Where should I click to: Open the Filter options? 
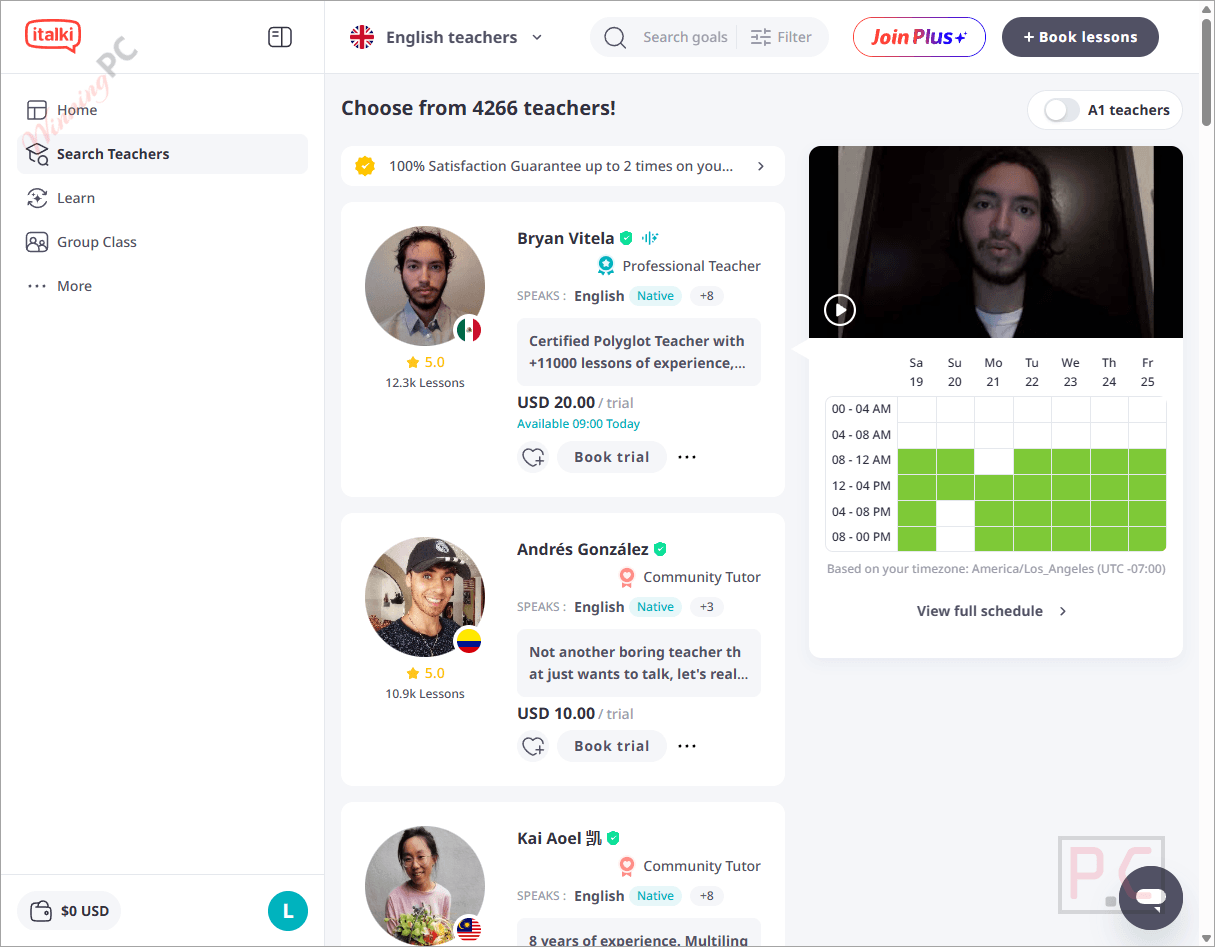(781, 37)
